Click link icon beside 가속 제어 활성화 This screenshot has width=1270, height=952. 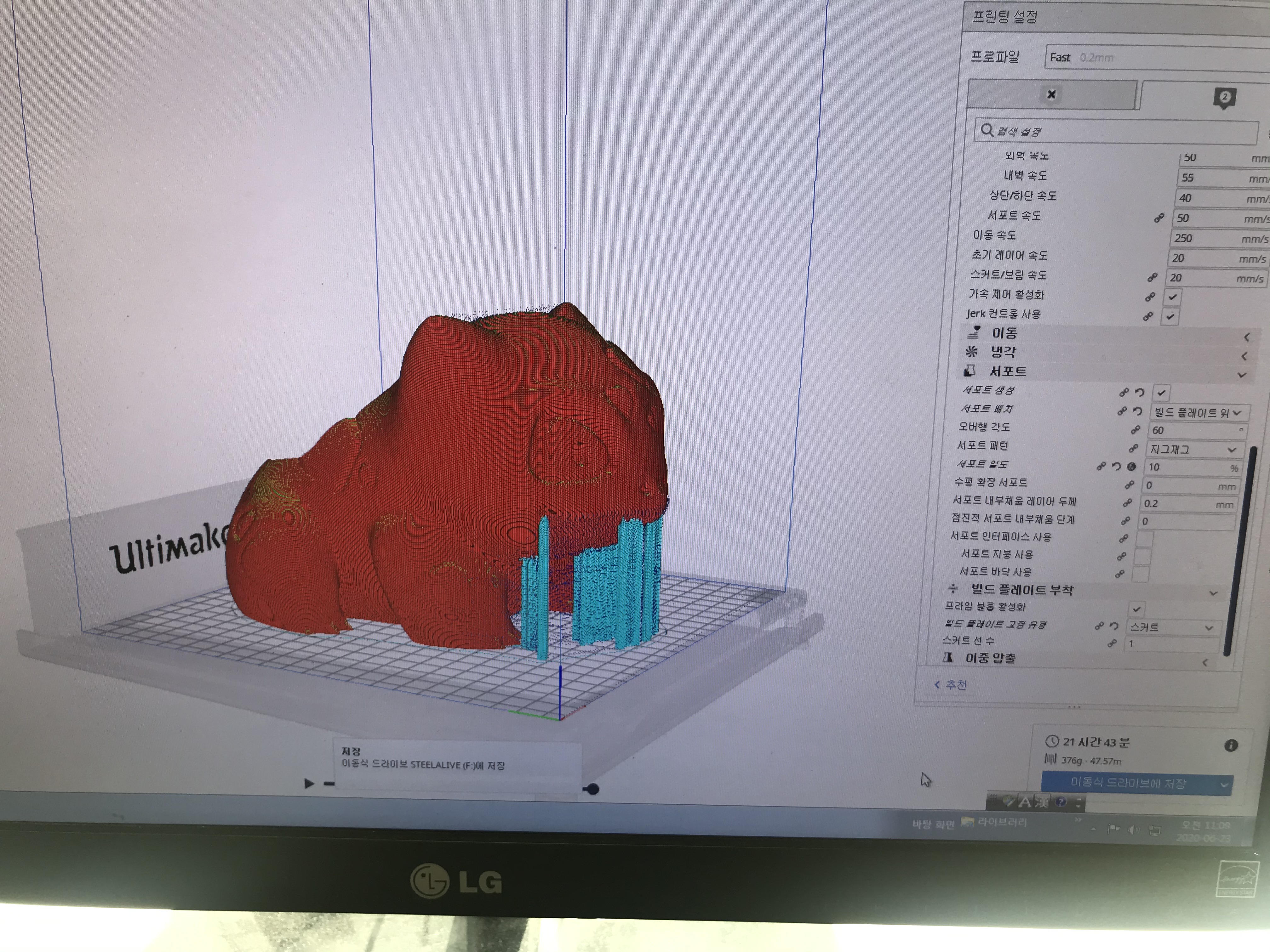point(1150,297)
